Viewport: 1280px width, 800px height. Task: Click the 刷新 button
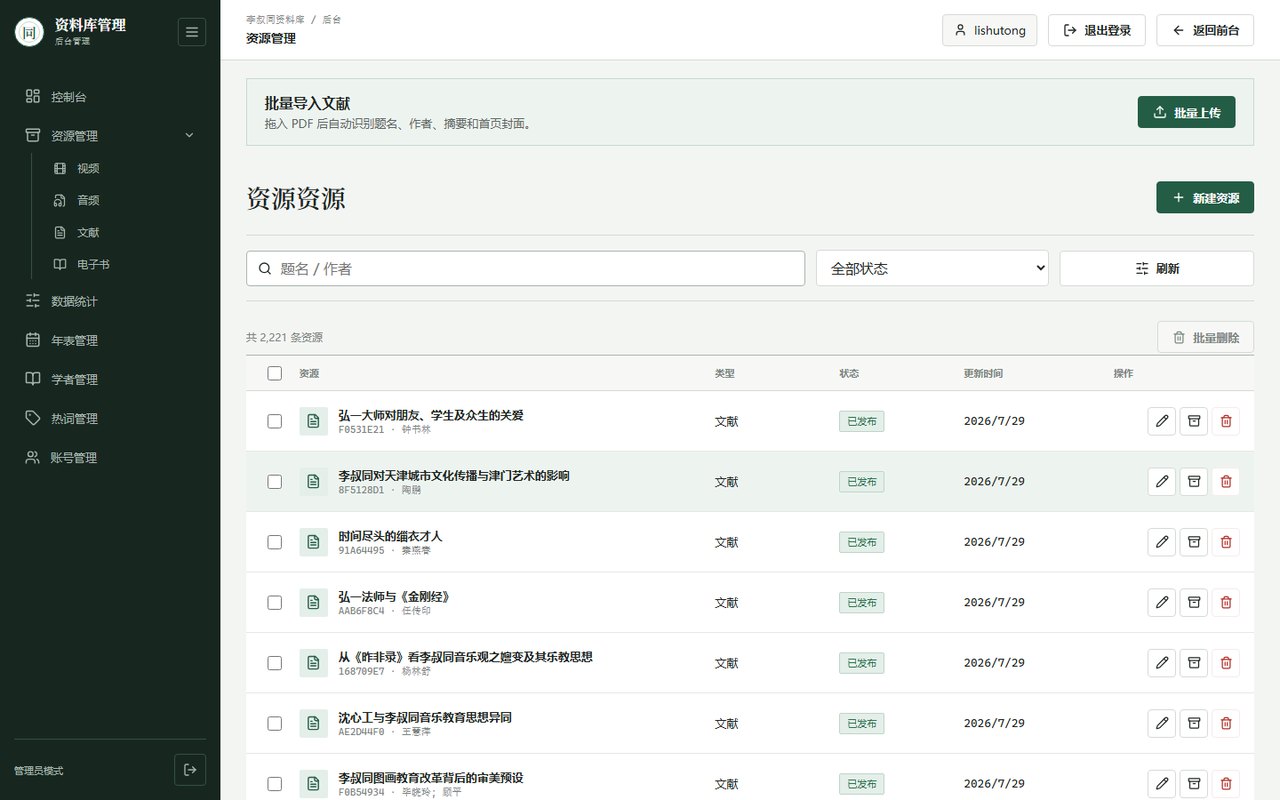click(1157, 268)
